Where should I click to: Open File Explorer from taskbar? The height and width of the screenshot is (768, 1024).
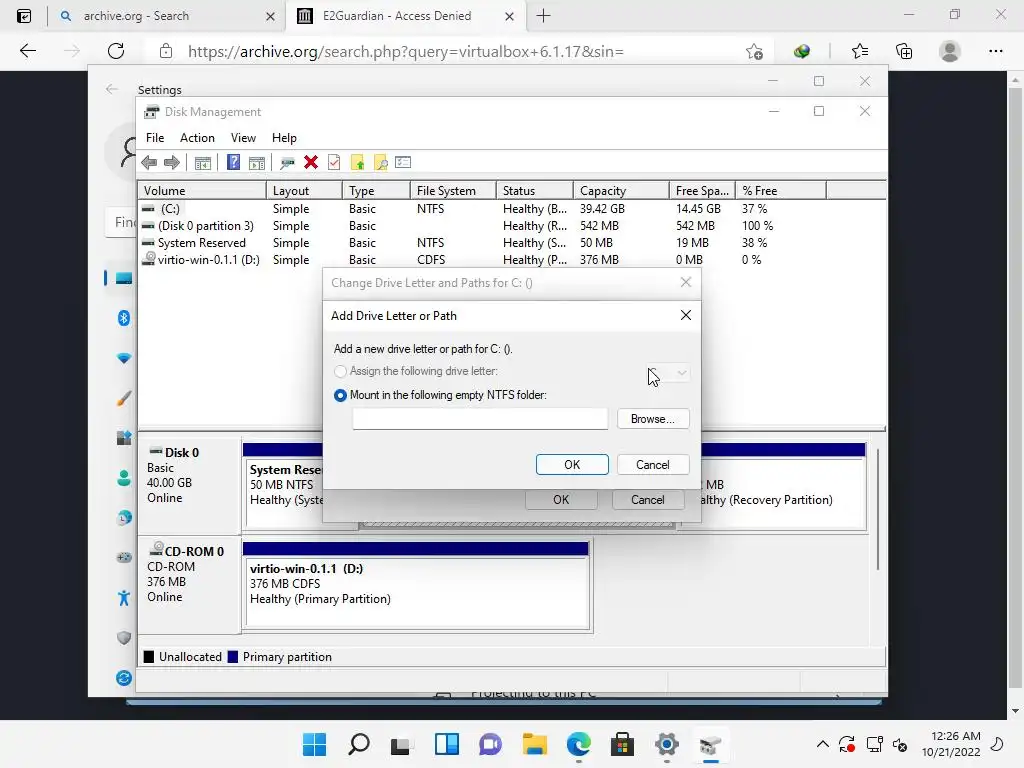pyautogui.click(x=535, y=744)
